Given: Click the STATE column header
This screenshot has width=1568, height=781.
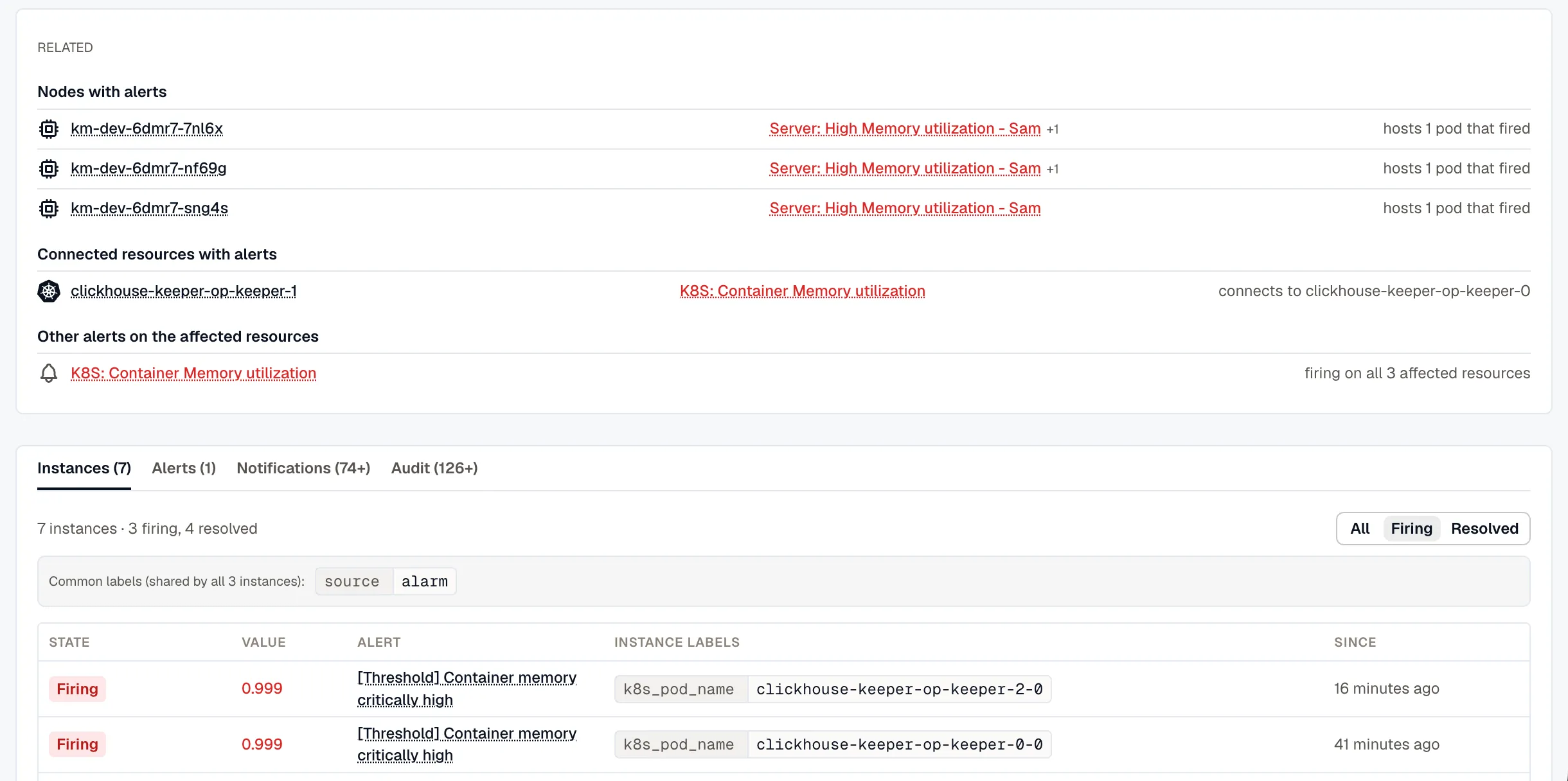Looking at the screenshot, I should pyautogui.click(x=69, y=642).
